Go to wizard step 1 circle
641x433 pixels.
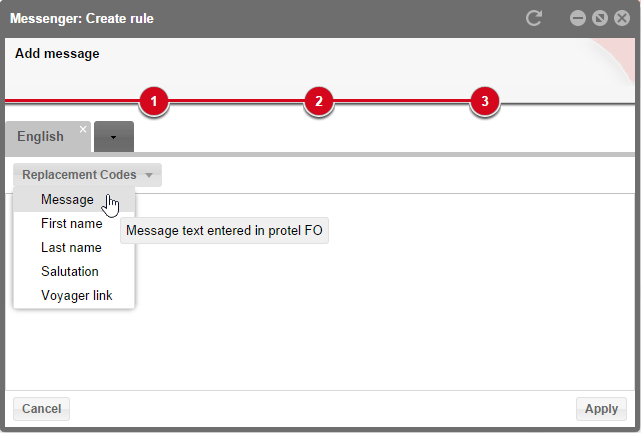pyautogui.click(x=154, y=101)
